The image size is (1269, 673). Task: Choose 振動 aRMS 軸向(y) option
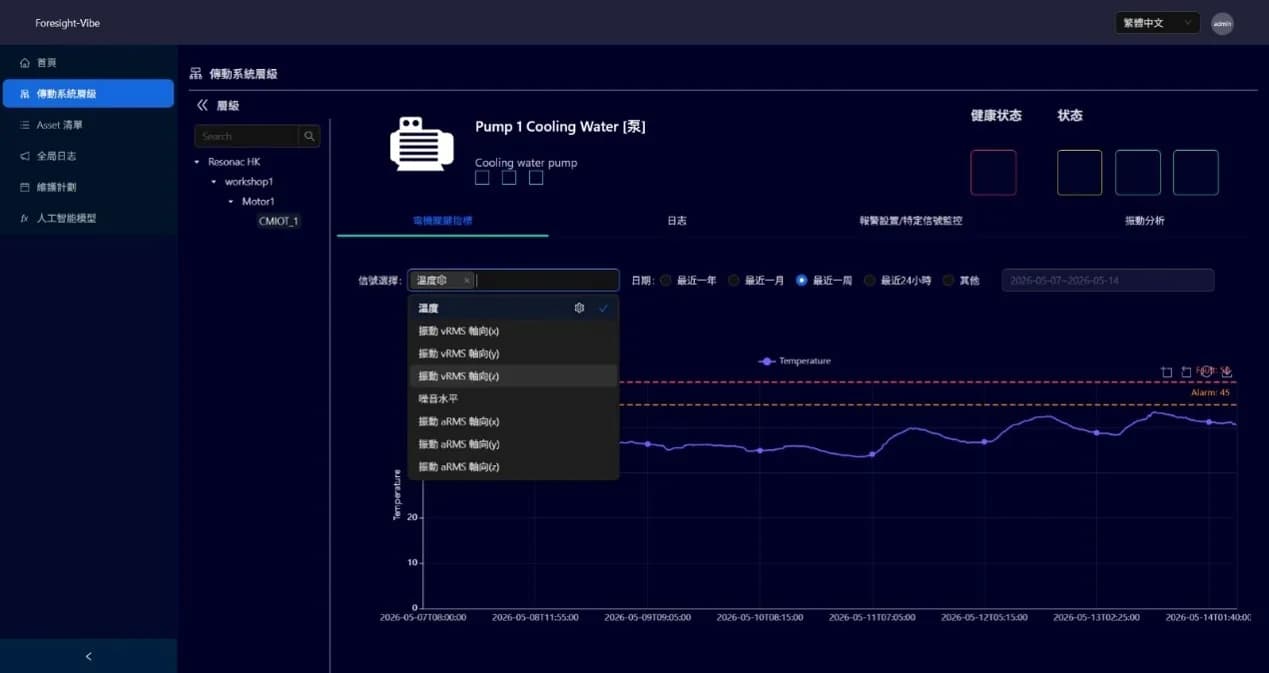tap(513, 444)
